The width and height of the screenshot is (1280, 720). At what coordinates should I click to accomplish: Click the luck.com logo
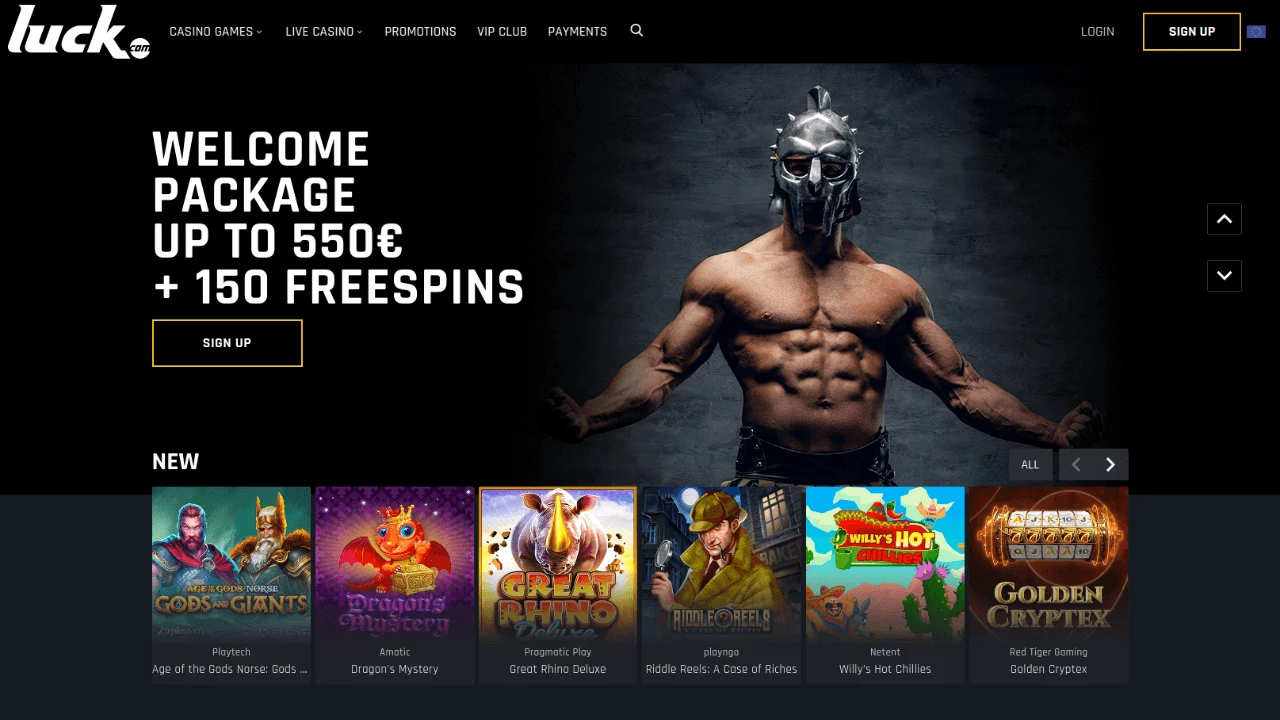(79, 32)
